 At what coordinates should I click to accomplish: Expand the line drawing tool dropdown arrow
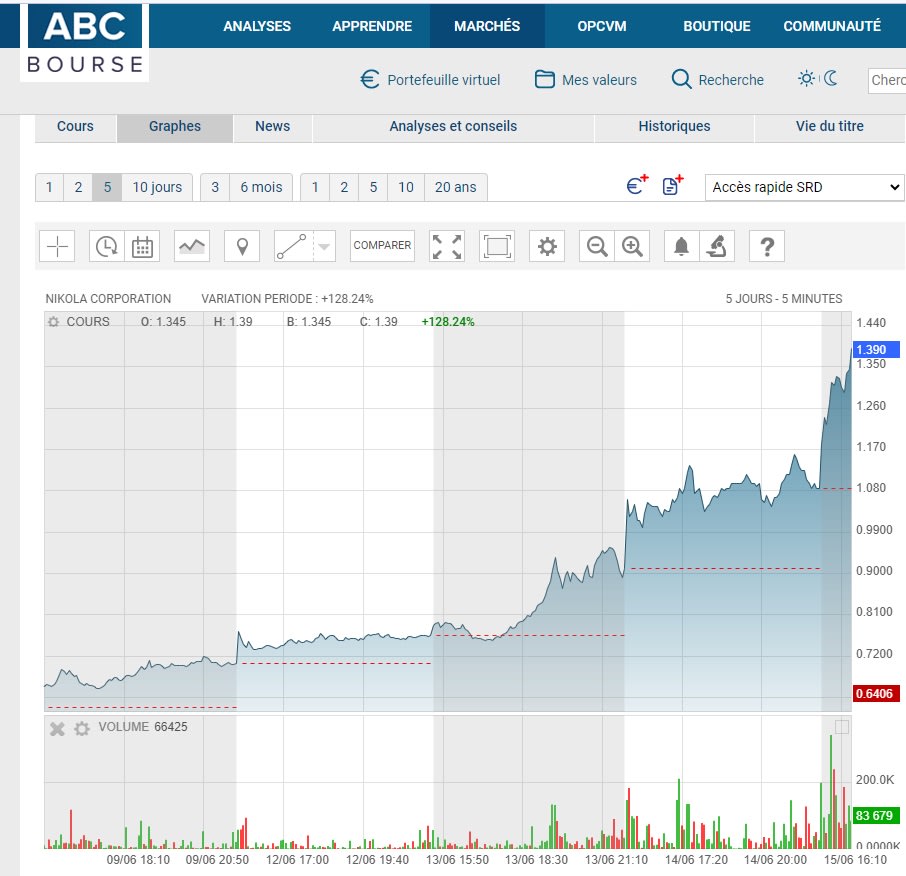click(x=323, y=246)
